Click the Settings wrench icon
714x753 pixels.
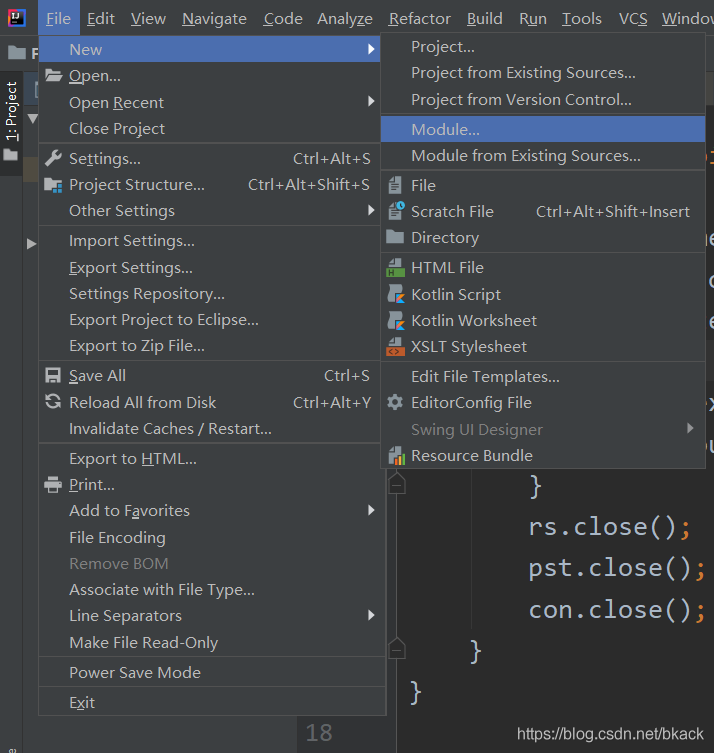[53, 158]
